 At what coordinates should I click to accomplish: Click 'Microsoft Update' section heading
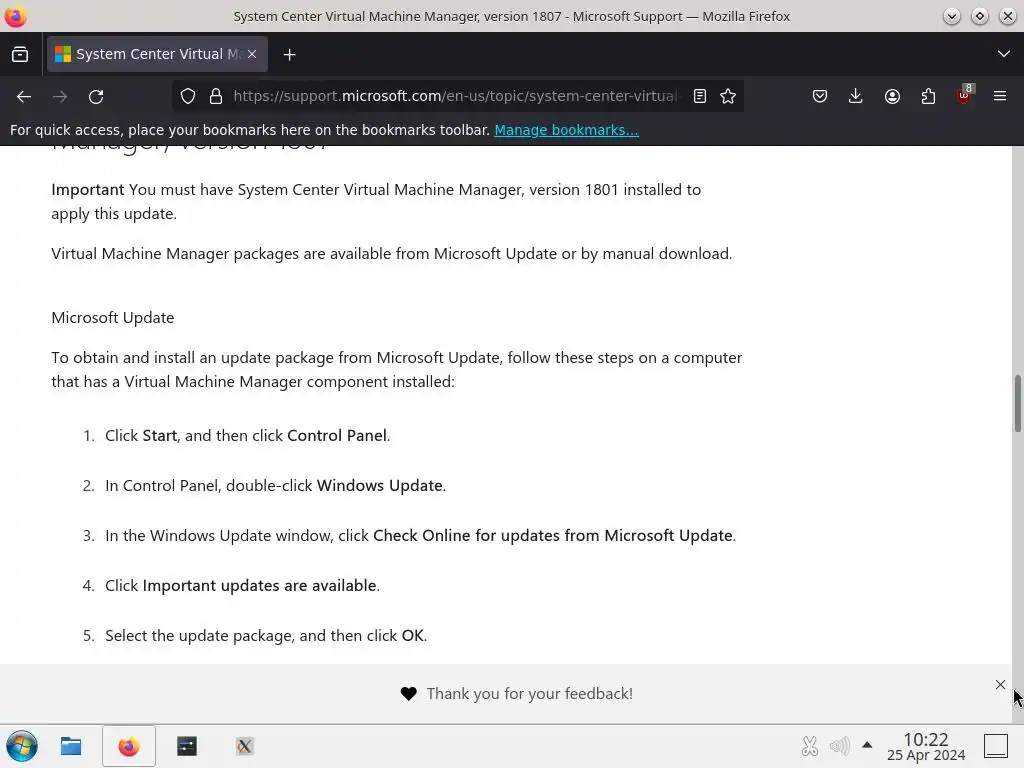point(112,317)
